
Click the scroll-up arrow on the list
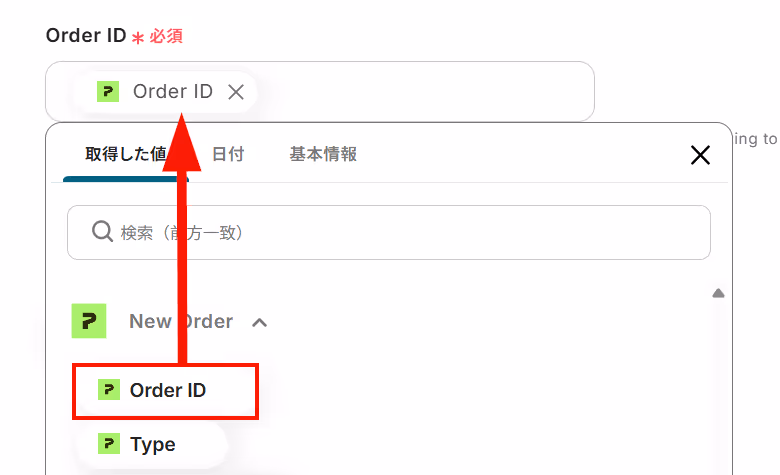718,293
